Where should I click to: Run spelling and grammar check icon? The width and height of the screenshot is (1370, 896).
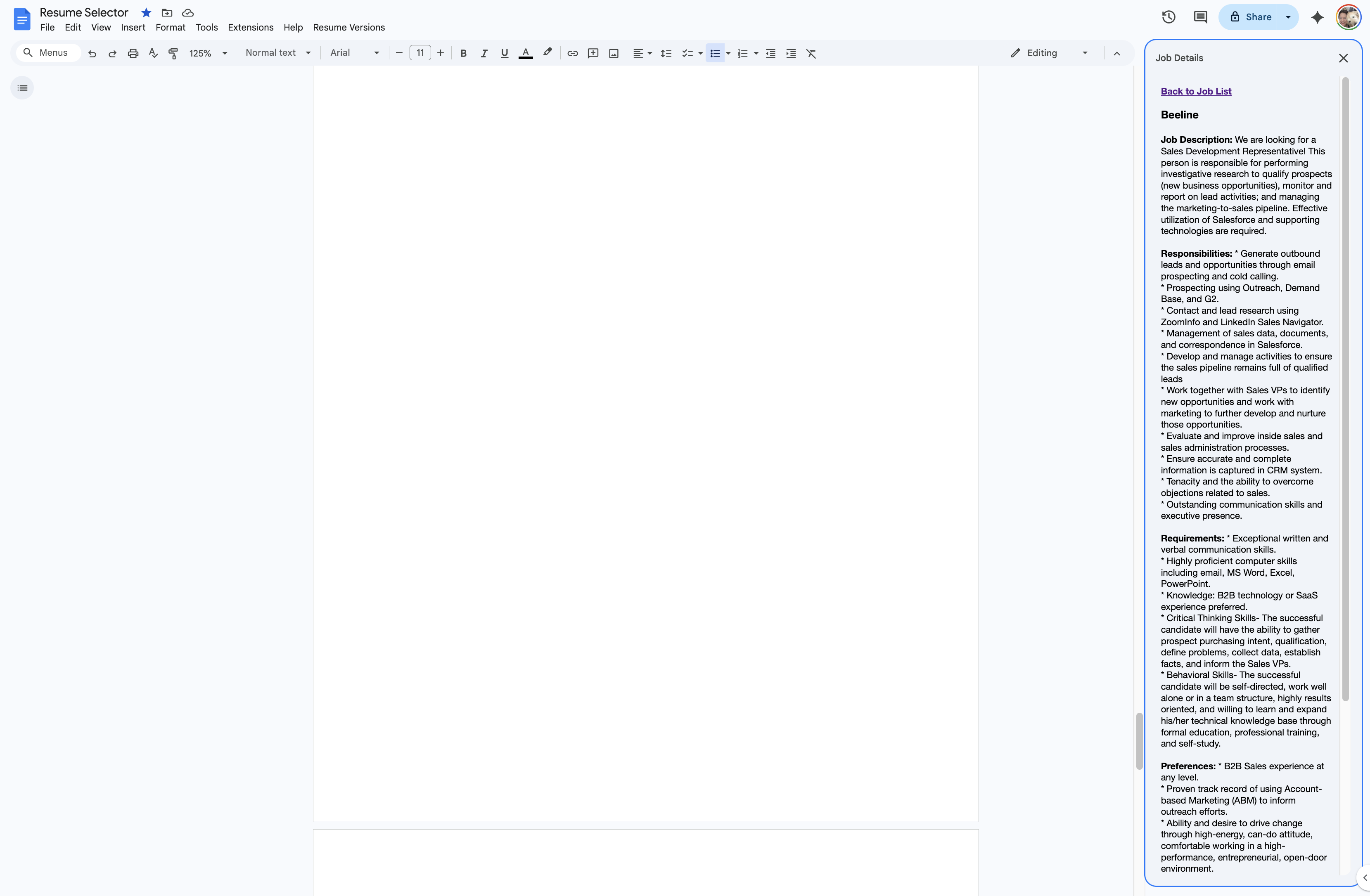(153, 54)
